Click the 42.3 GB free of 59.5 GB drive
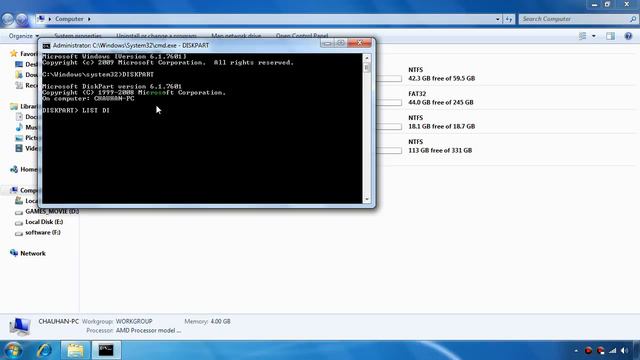The image size is (640, 360). tap(441, 78)
